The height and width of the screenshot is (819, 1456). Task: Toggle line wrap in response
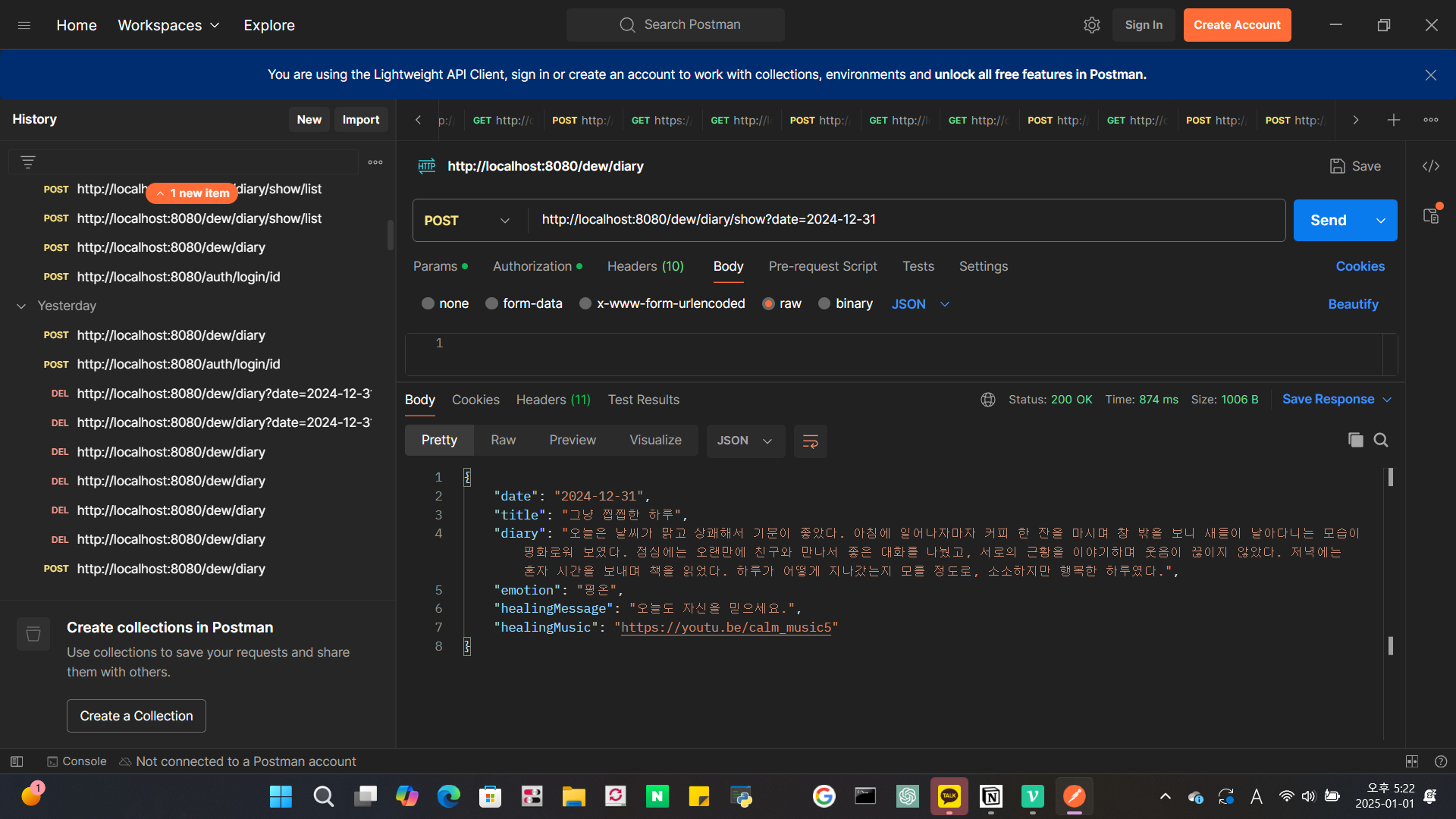811,441
